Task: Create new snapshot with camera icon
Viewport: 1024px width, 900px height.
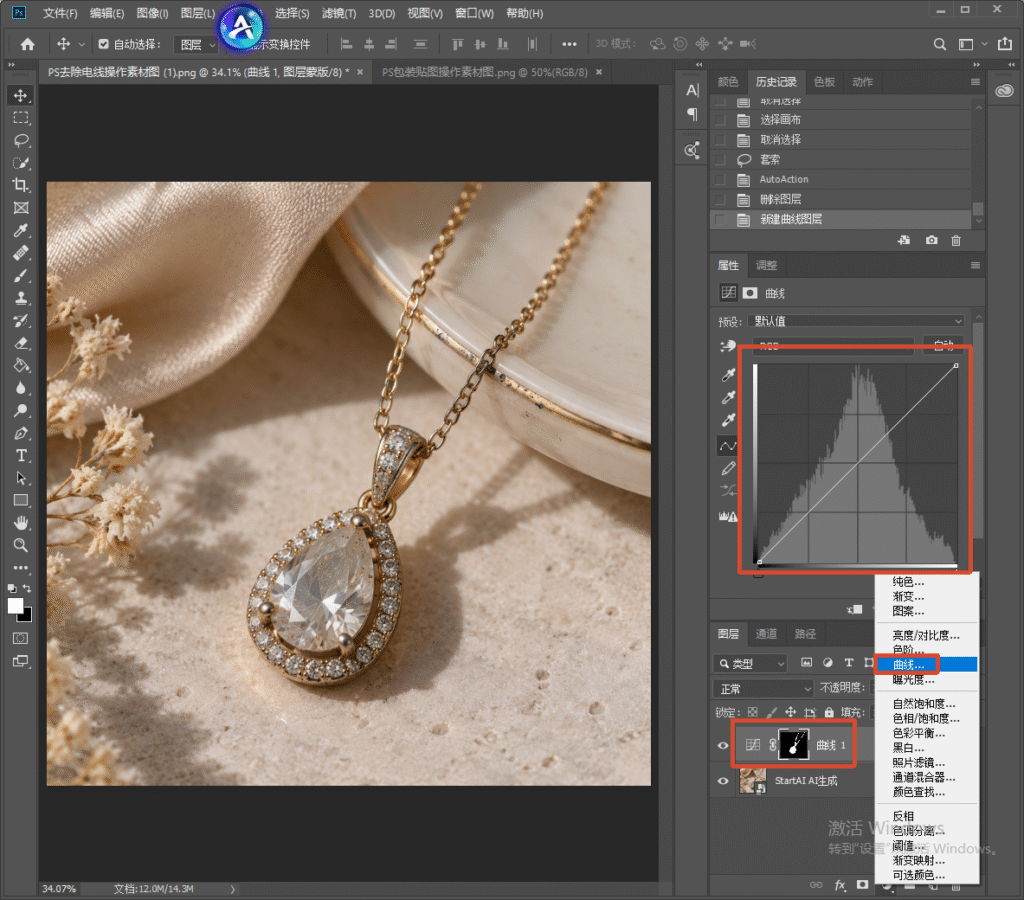Action: [931, 240]
